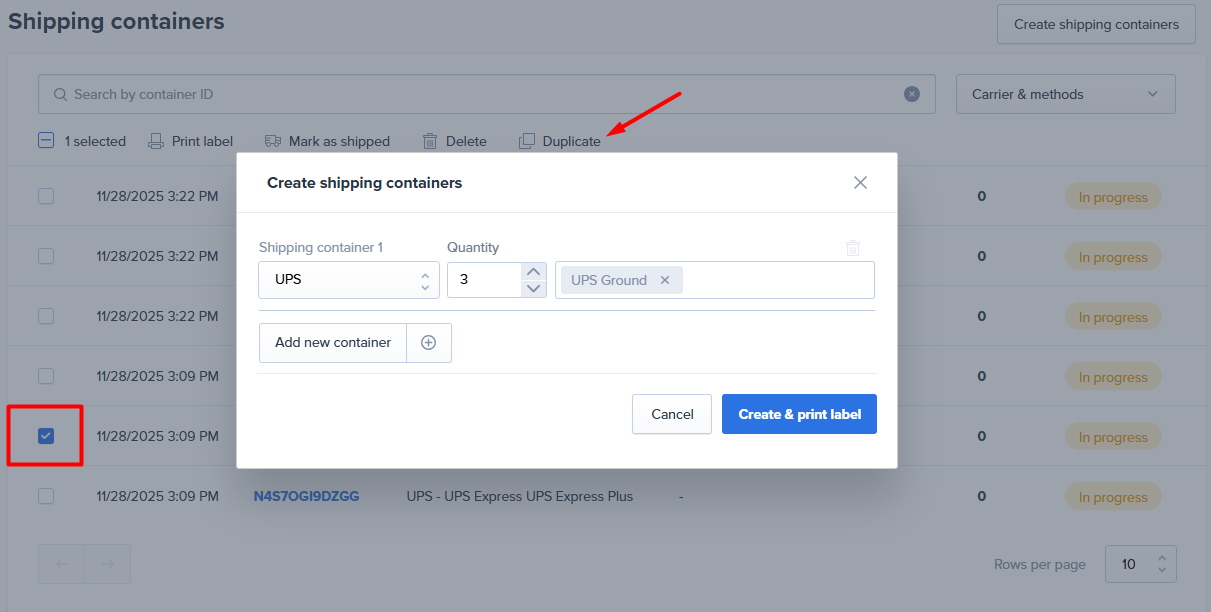Increase the quantity with the up arrow
This screenshot has width=1211, height=612.
tap(534, 271)
